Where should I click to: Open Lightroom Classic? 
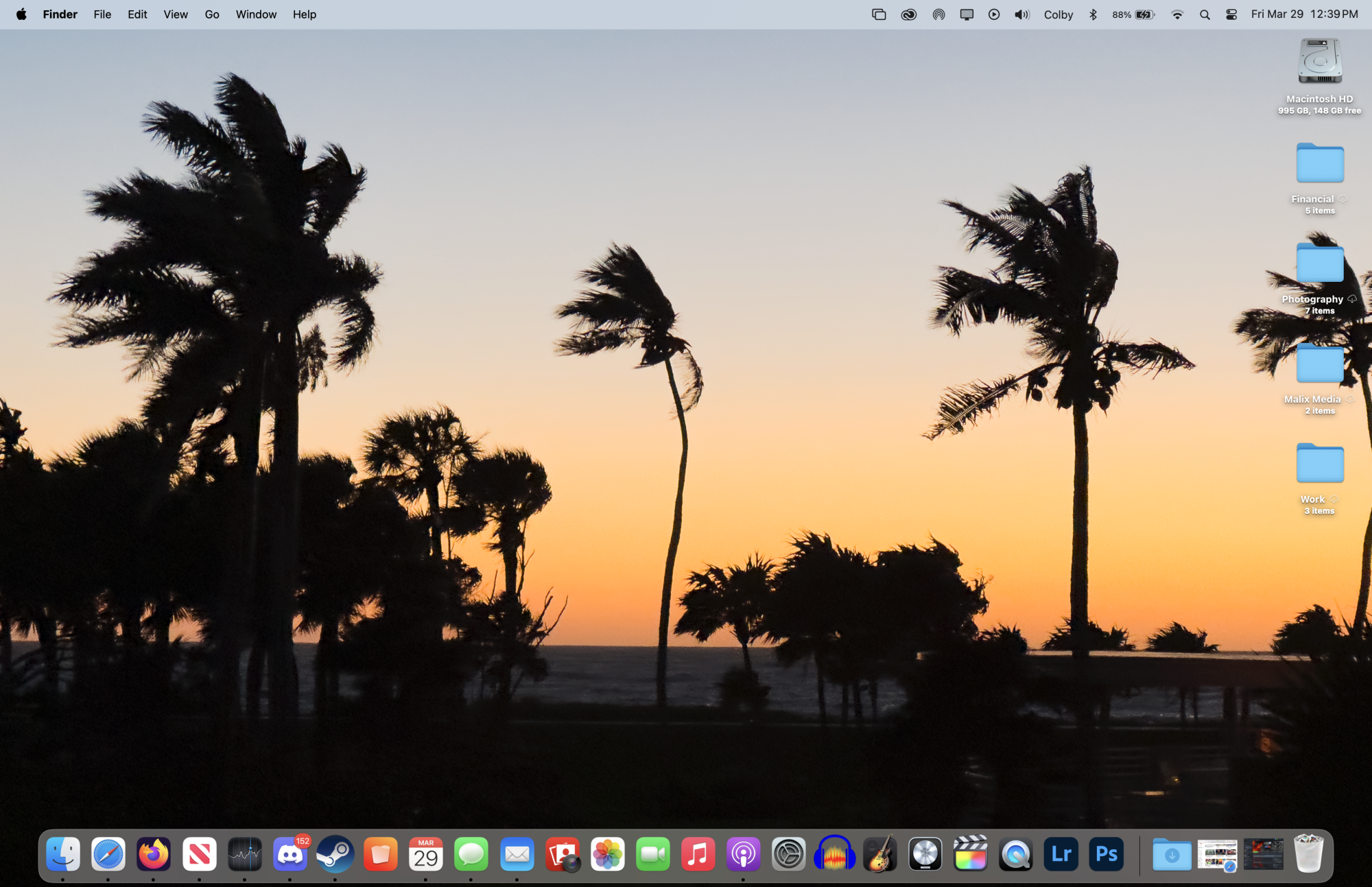[x=1061, y=854]
